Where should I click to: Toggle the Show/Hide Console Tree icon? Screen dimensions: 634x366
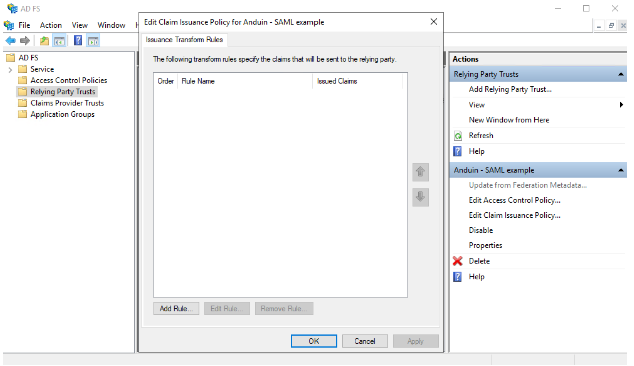coord(59,40)
